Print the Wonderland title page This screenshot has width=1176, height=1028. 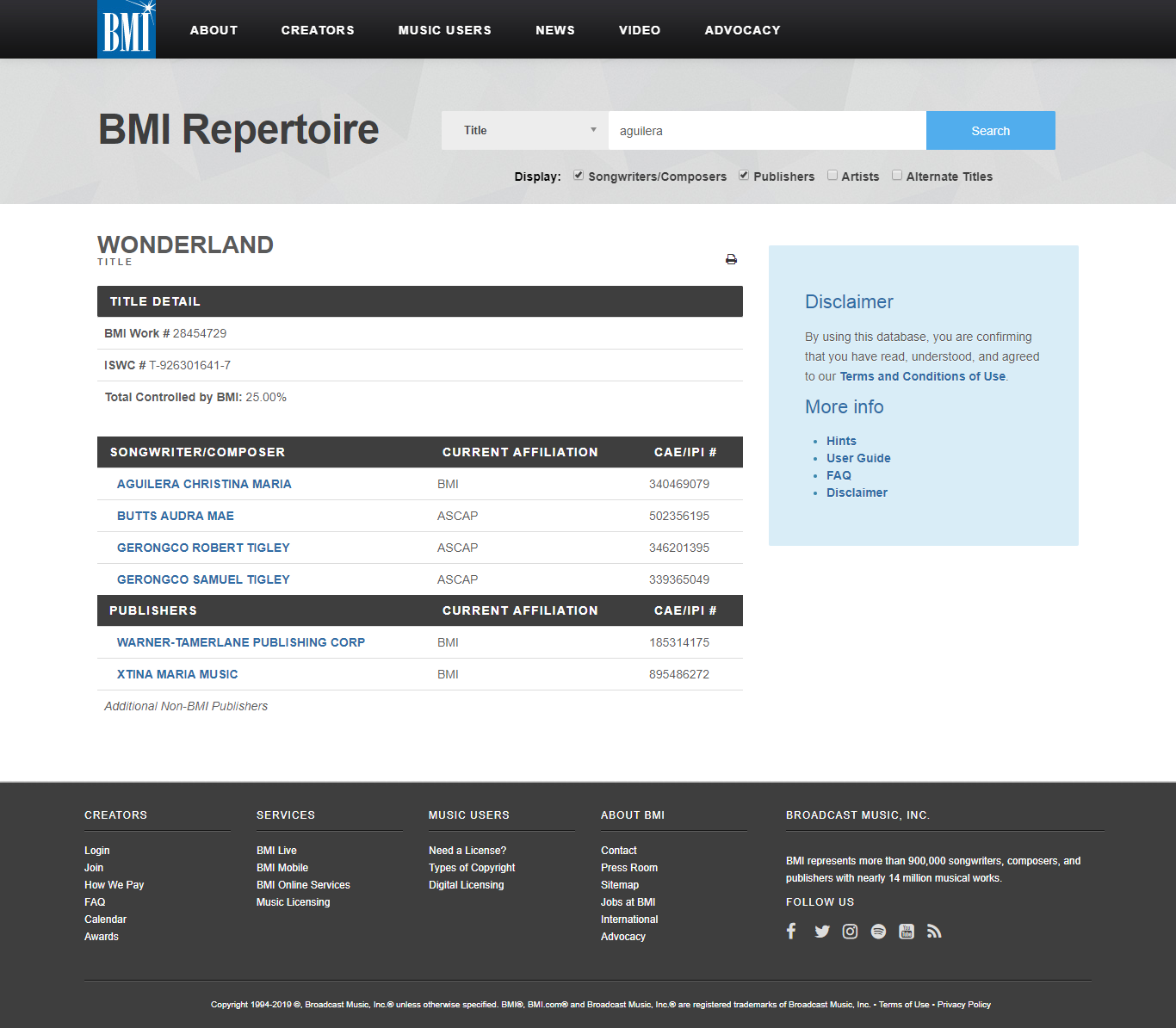pos(731,259)
